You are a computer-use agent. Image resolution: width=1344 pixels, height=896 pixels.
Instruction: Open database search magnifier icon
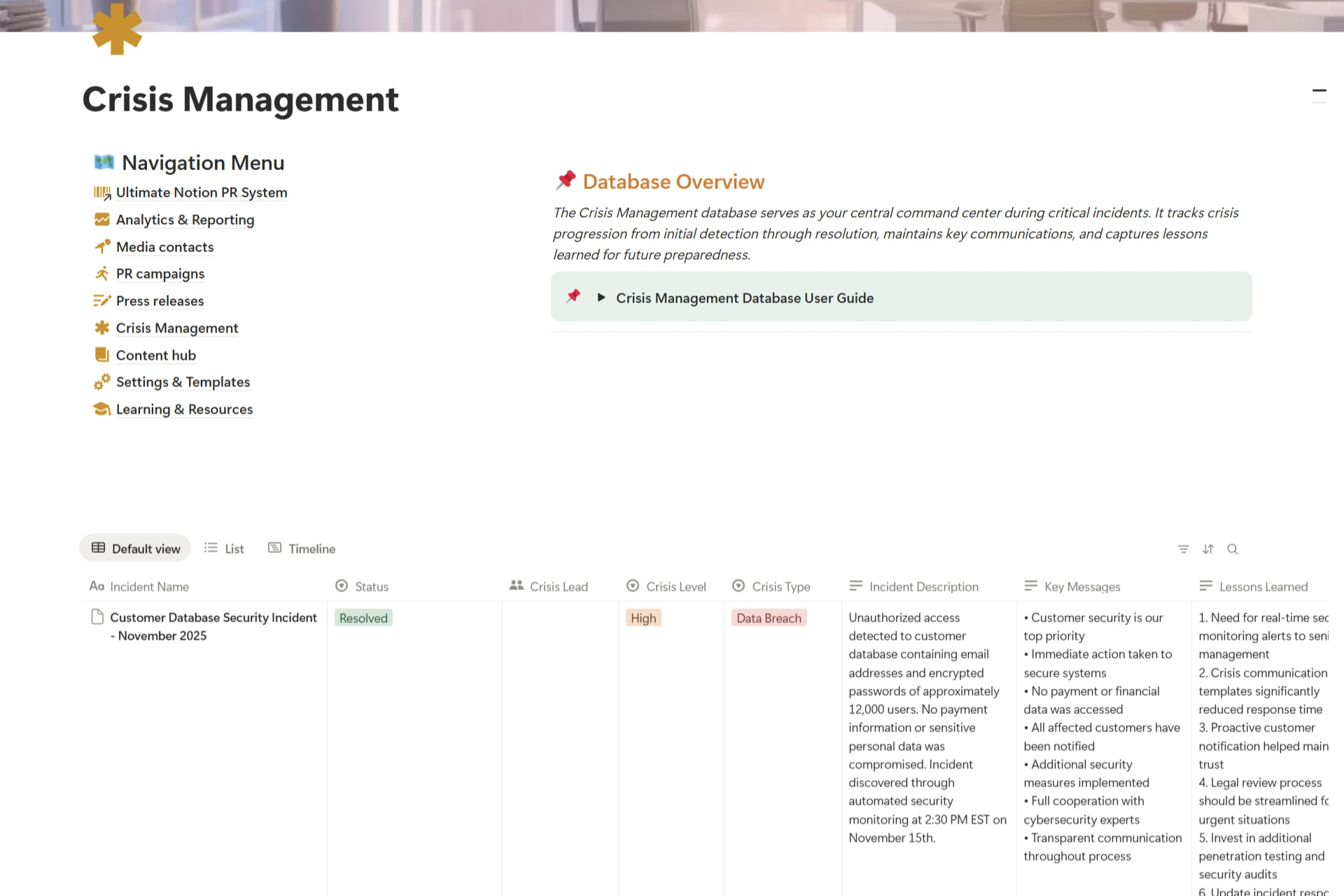click(1233, 549)
